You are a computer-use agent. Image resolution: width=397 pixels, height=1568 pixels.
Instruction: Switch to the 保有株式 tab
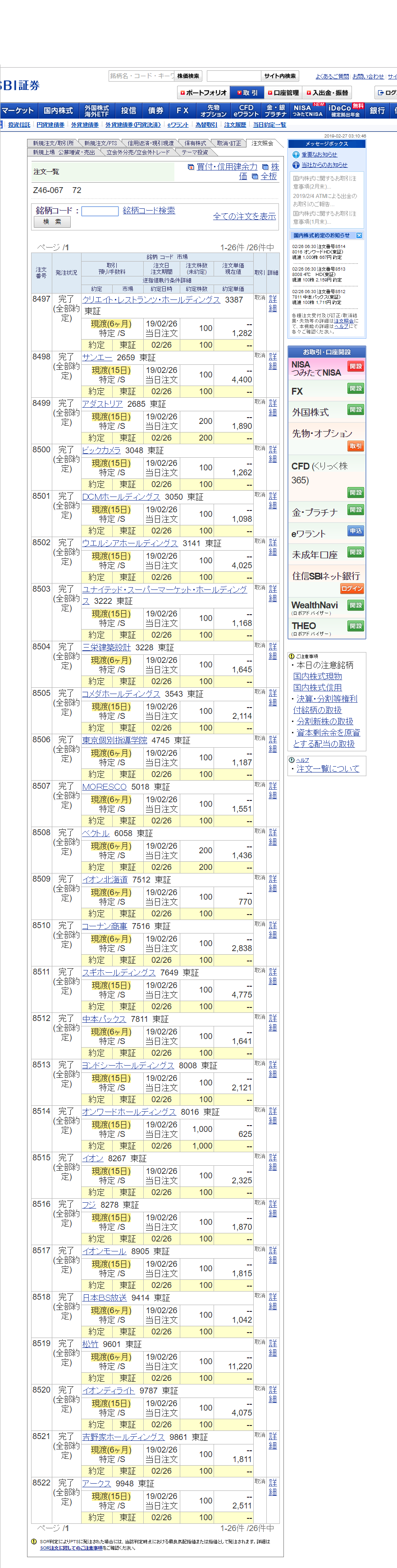(x=195, y=143)
